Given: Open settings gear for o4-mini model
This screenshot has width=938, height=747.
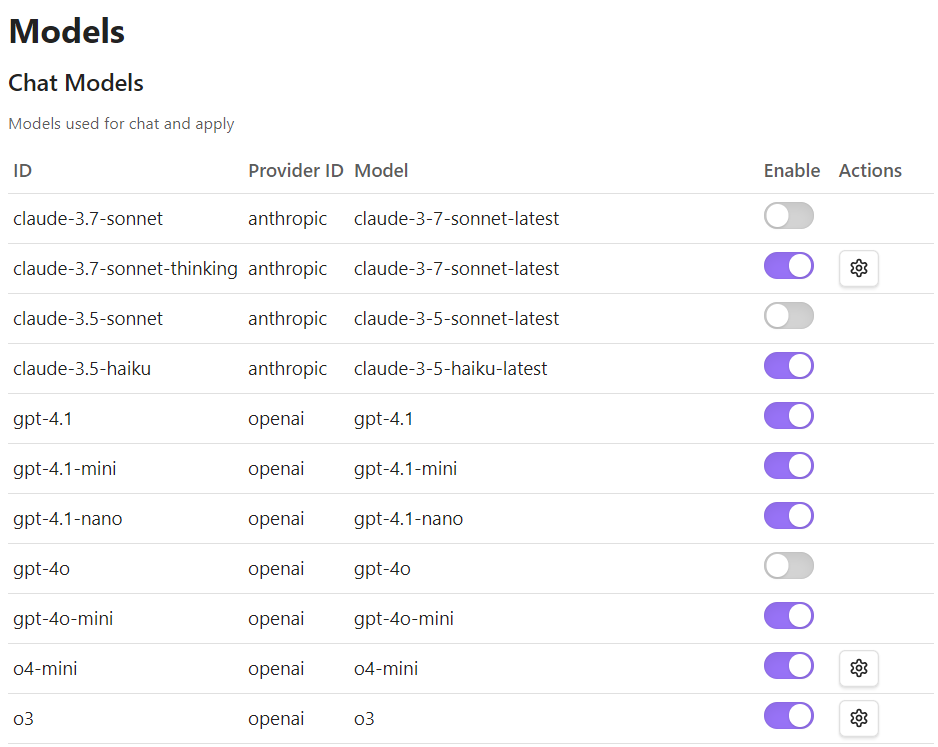Looking at the screenshot, I should coord(858,668).
